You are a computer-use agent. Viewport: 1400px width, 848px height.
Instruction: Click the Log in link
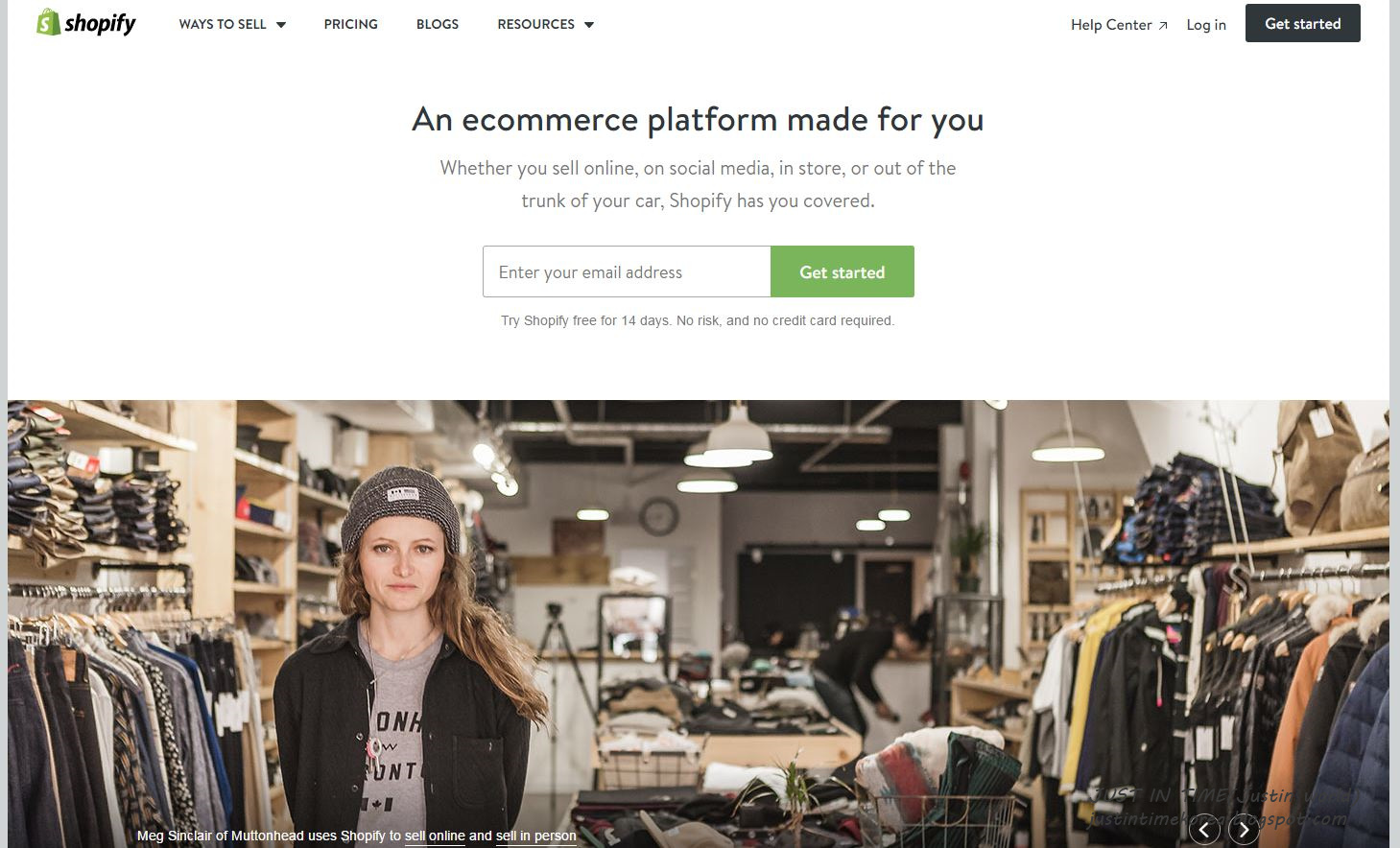point(1206,25)
